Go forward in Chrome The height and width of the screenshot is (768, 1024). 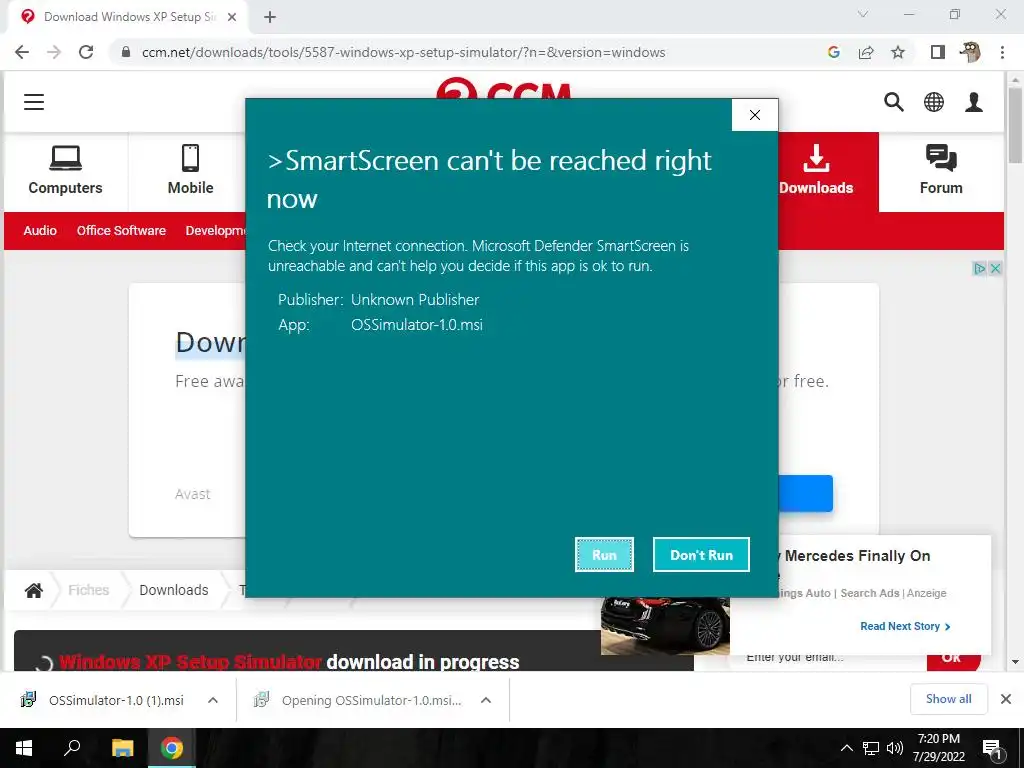54,52
